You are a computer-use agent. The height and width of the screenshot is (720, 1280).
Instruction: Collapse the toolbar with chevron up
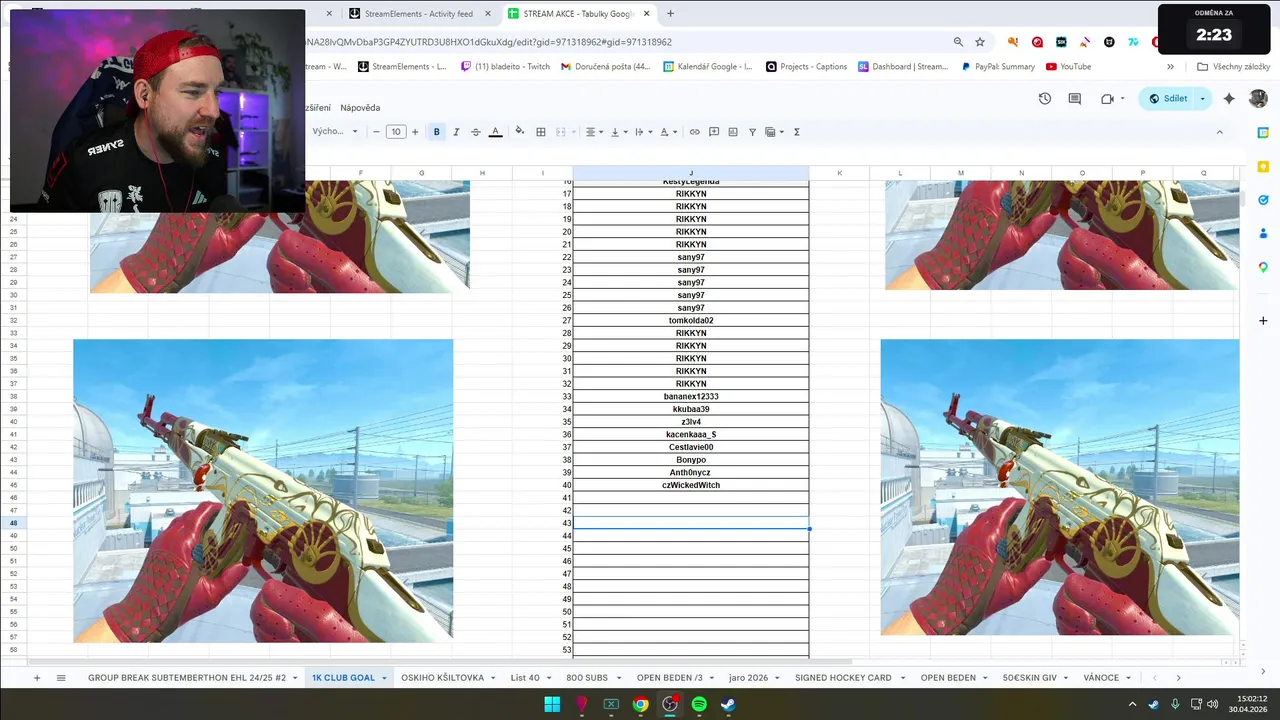[1219, 132]
